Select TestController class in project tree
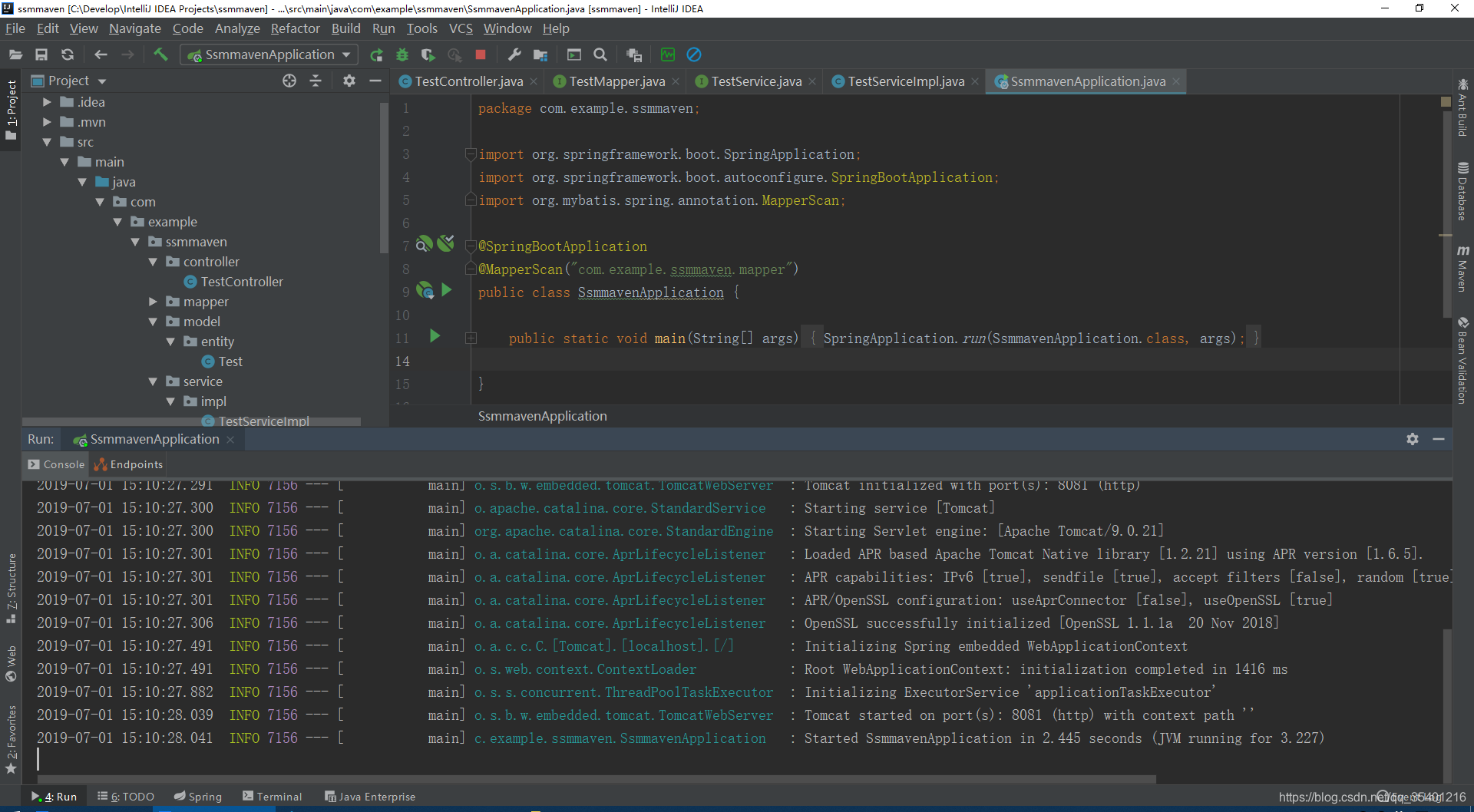This screenshot has width=1474, height=812. pos(233,282)
